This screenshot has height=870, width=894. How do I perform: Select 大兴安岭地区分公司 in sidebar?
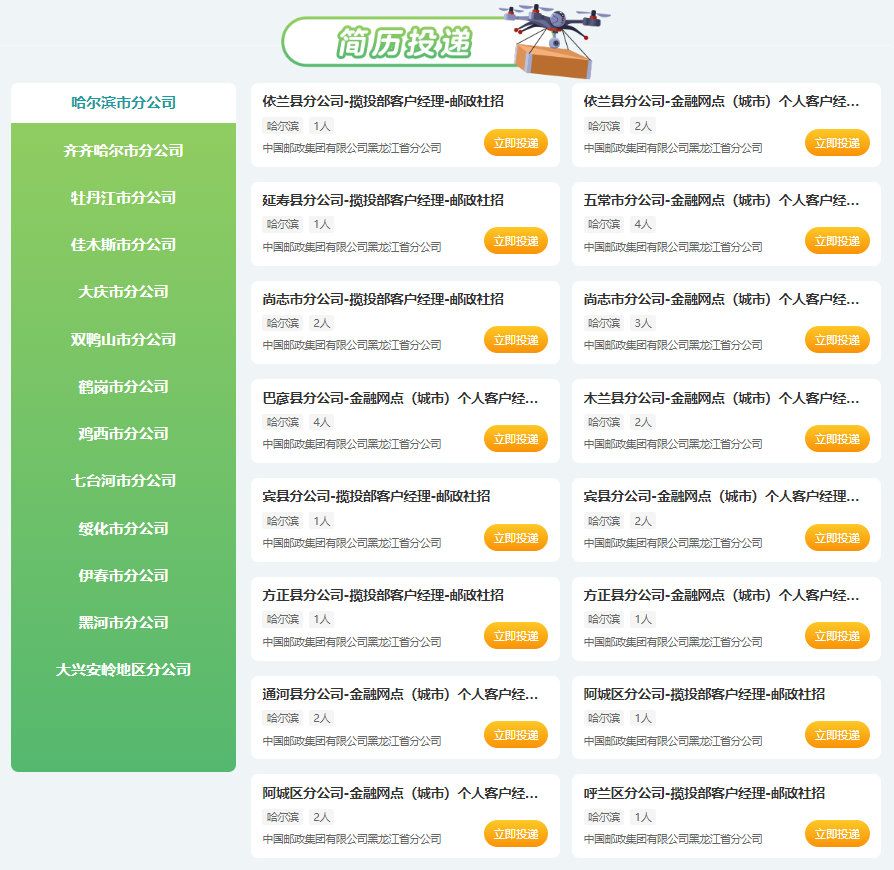(x=123, y=669)
